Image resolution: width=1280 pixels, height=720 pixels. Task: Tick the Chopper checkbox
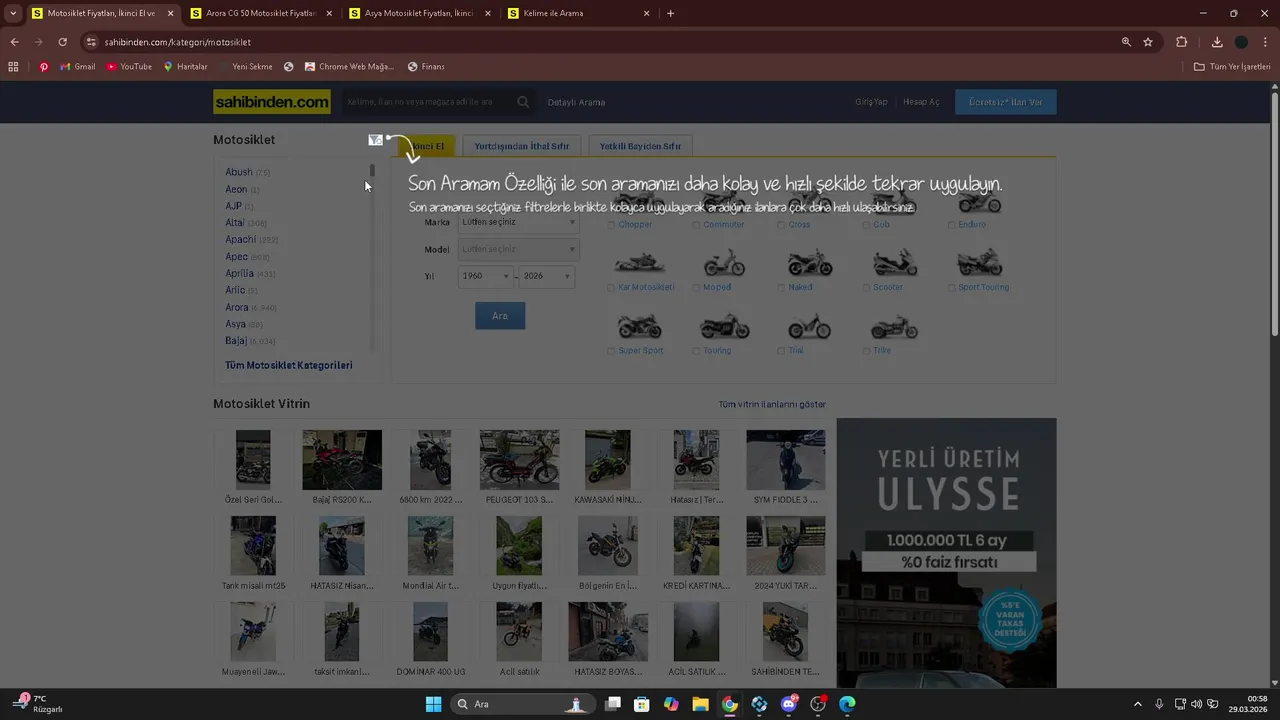coord(612,225)
